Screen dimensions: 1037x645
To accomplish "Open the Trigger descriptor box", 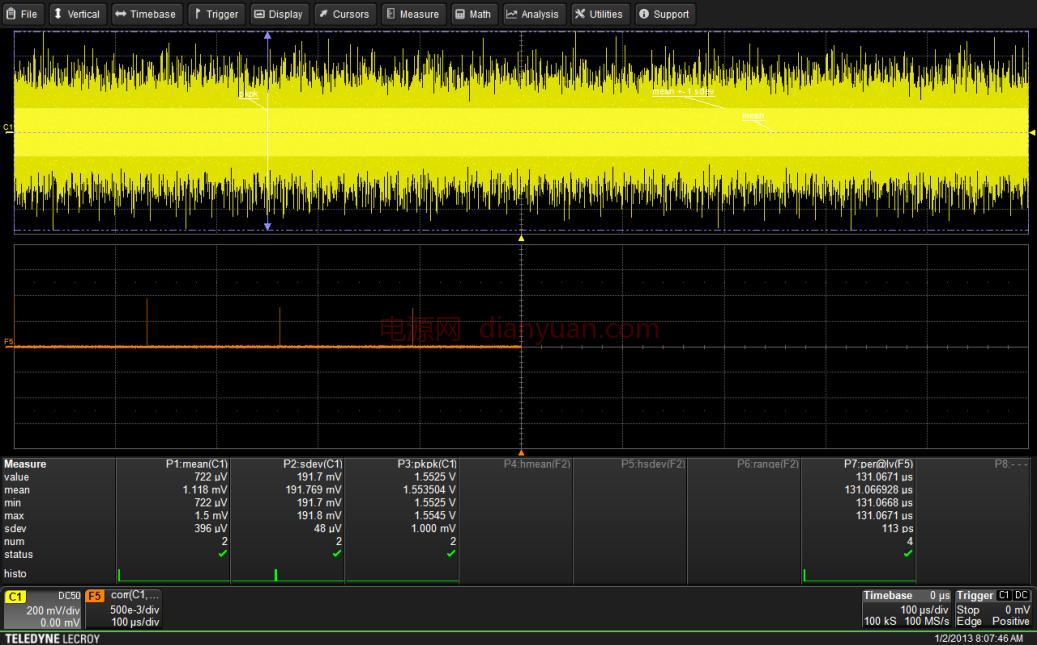I will (x=993, y=609).
